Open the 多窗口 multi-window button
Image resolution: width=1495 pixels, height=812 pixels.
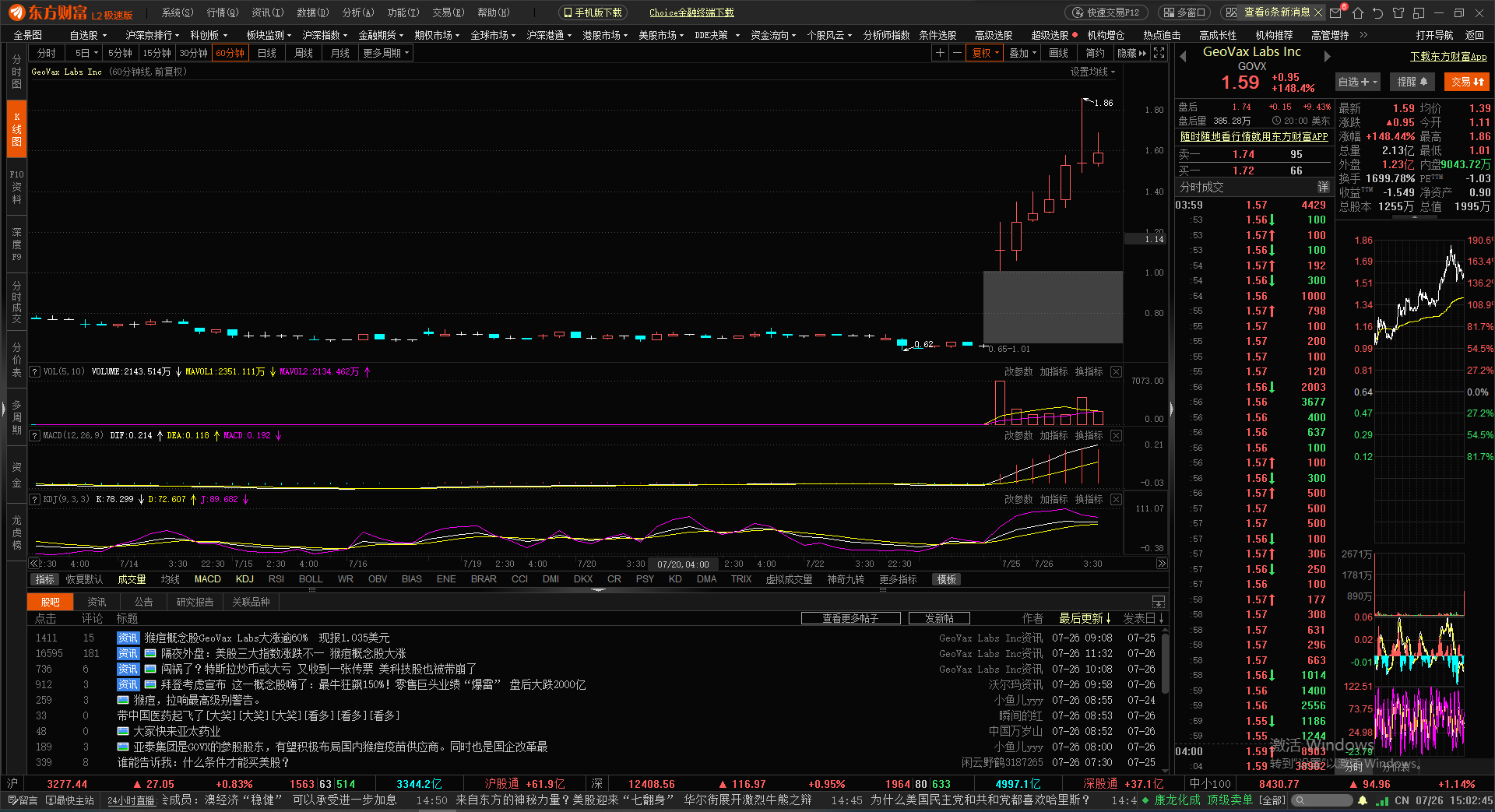pos(1186,12)
